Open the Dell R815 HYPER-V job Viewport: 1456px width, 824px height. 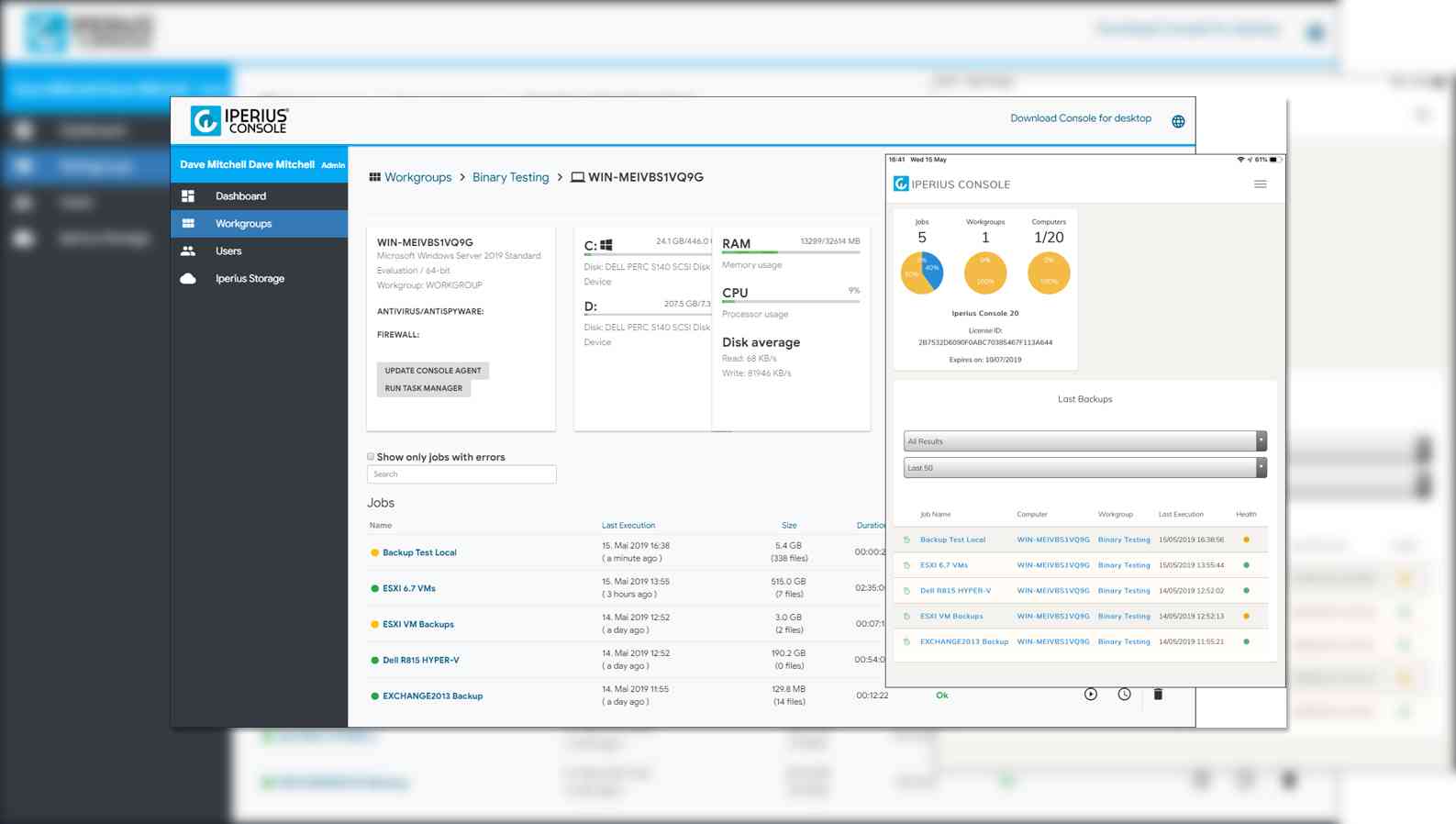421,660
